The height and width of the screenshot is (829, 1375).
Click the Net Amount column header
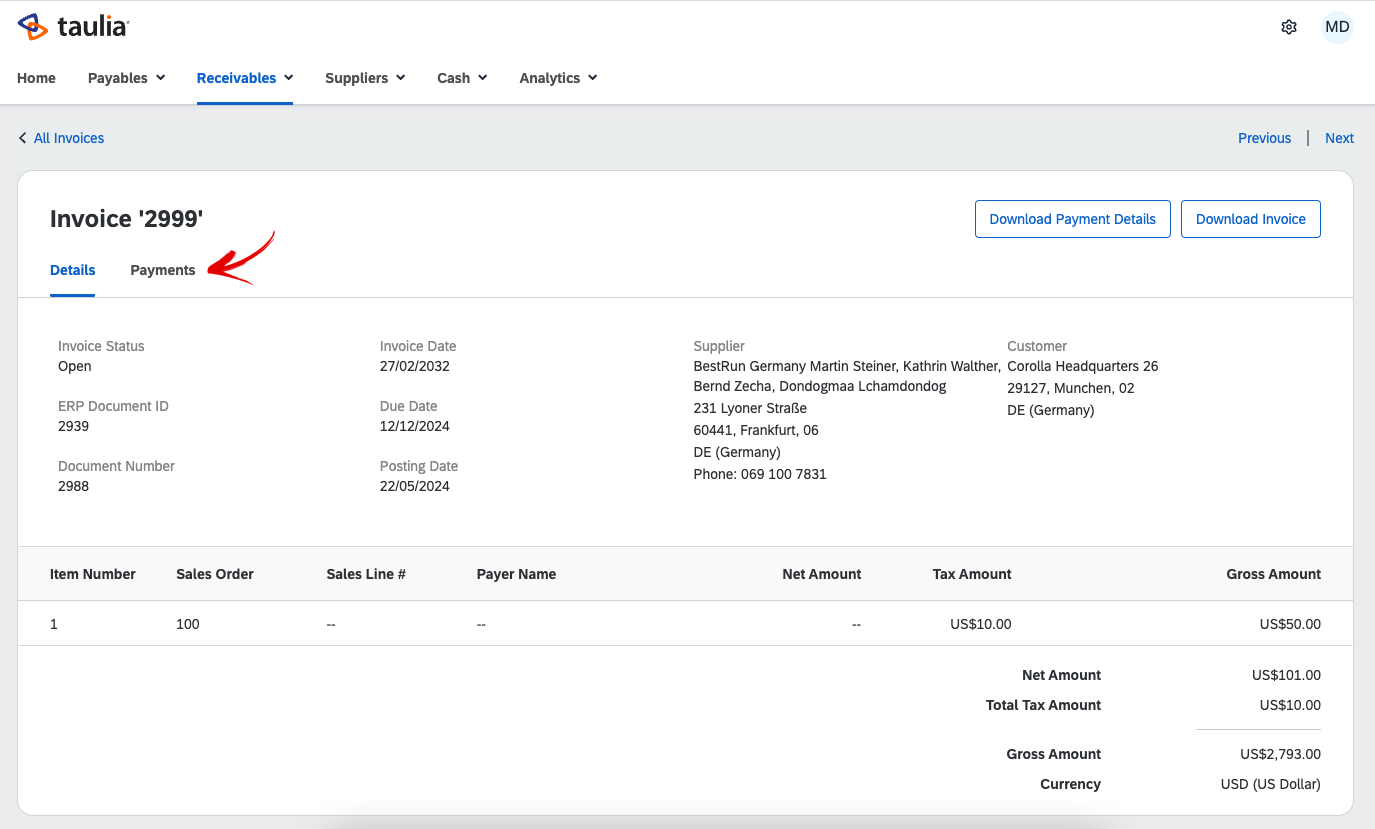[x=822, y=574]
